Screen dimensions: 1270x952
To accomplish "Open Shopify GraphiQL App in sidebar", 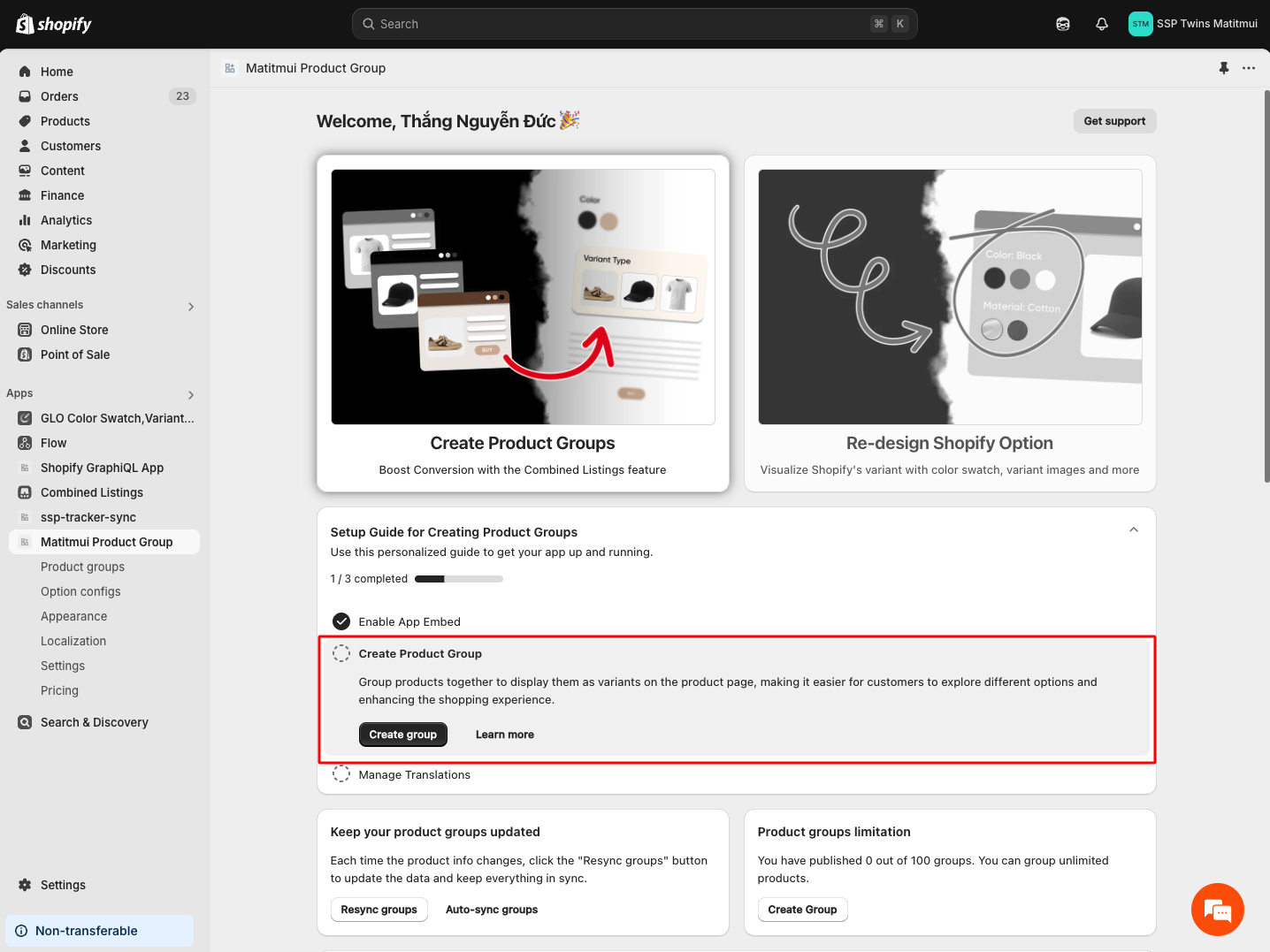I will (x=104, y=468).
